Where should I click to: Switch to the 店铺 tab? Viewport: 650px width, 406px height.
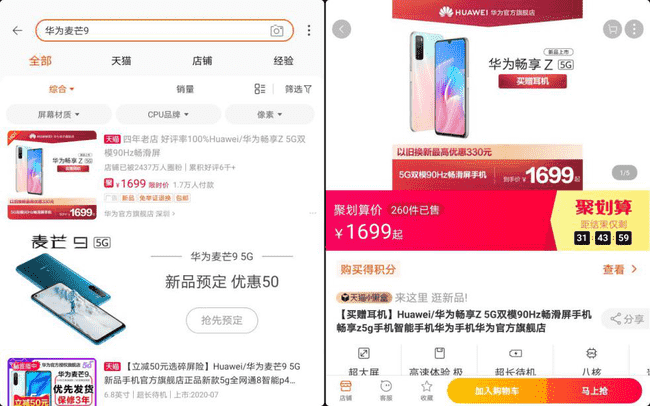(202, 61)
